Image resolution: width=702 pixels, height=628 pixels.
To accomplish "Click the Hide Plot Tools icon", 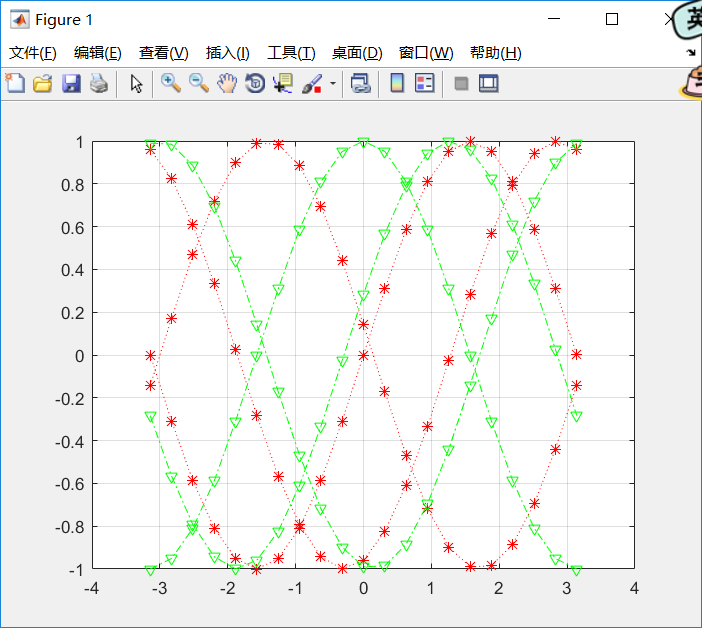I will 461,84.
